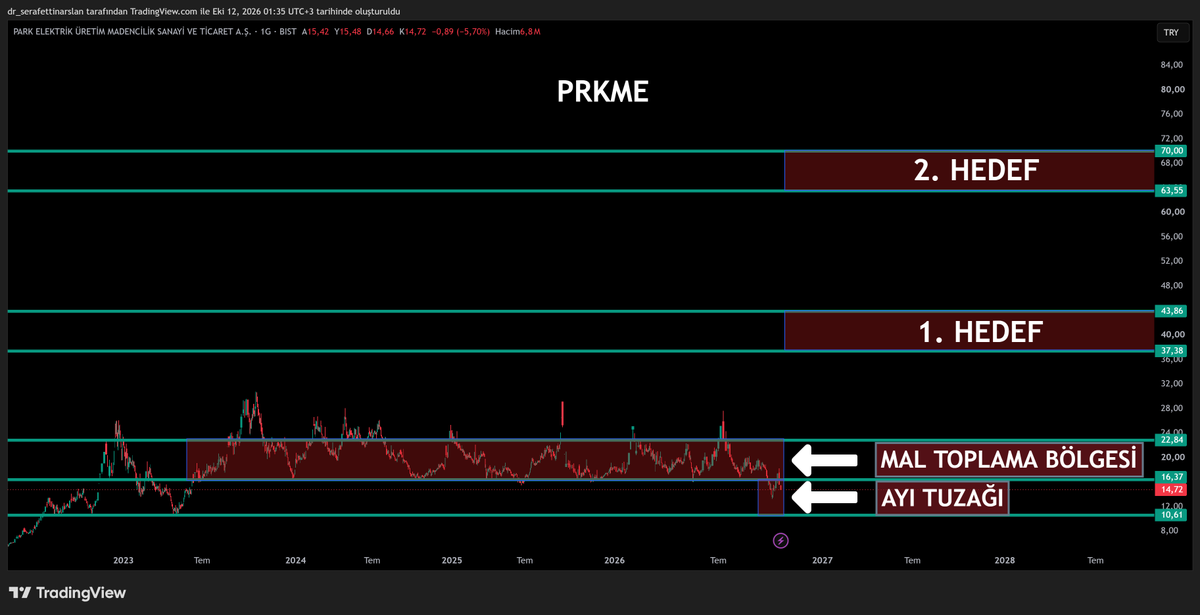The image size is (1200, 615).
Task: Click the AYI TUZAĞI label
Action: pos(942,498)
